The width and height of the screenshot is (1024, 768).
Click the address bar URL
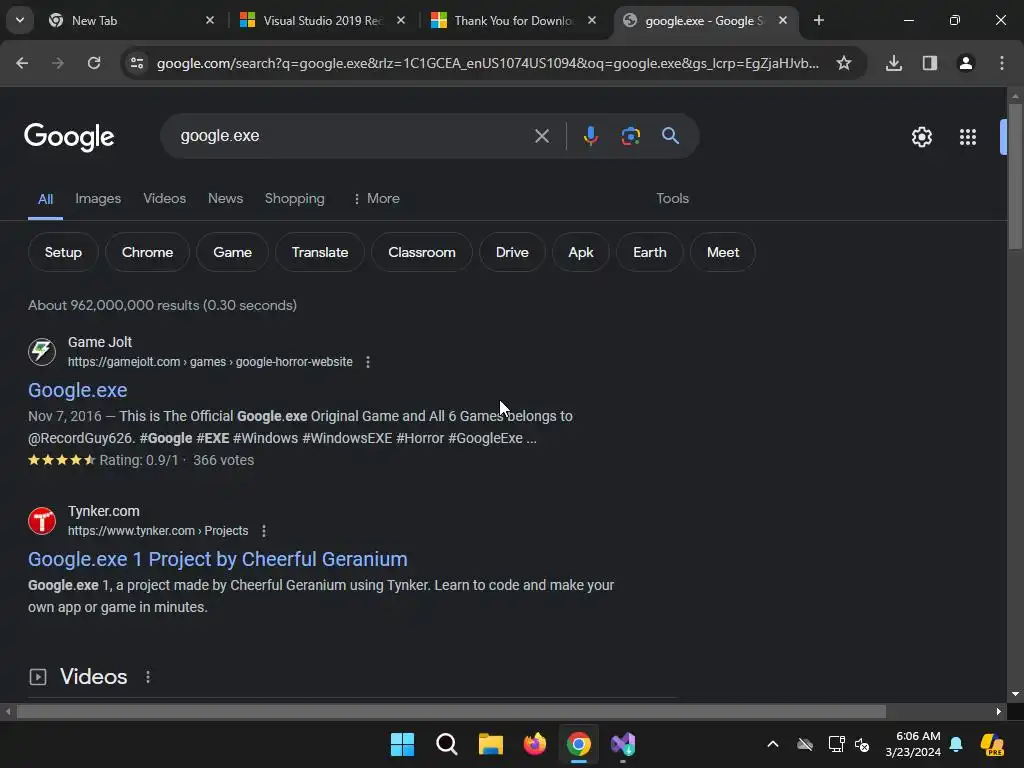tap(487, 63)
